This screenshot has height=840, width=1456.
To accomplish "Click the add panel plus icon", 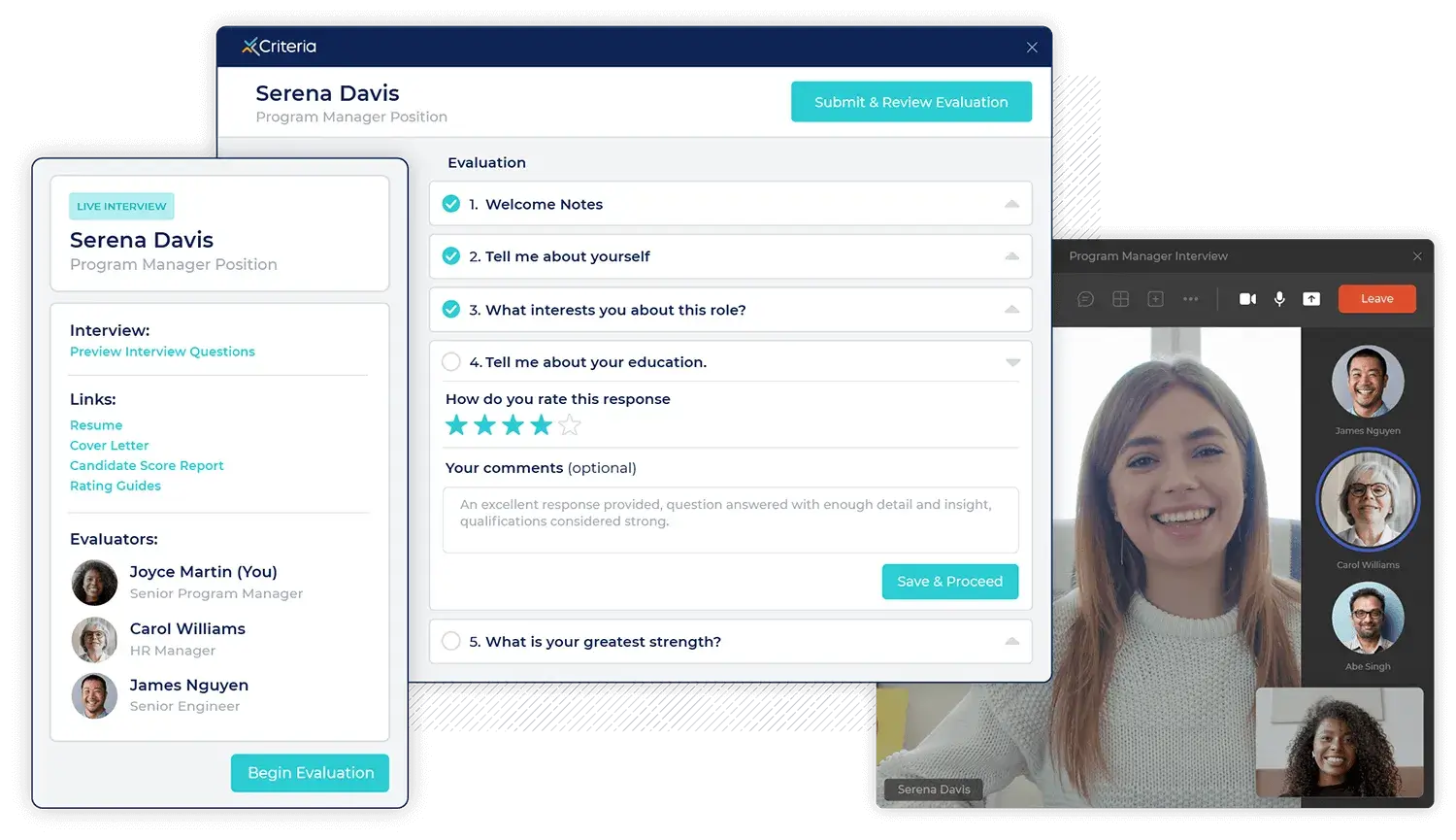I will click(x=1155, y=299).
